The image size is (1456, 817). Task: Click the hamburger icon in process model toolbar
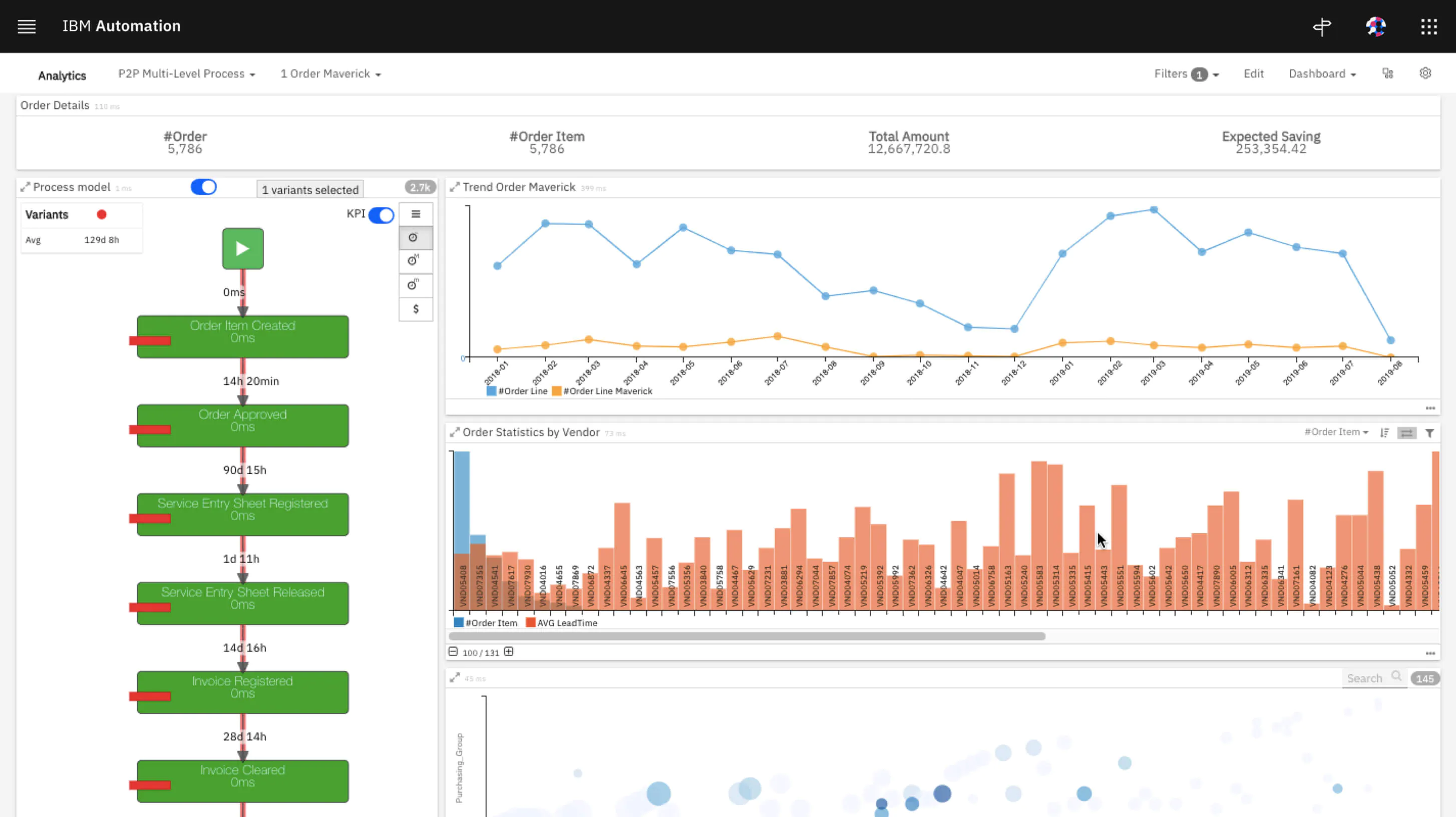pos(416,214)
